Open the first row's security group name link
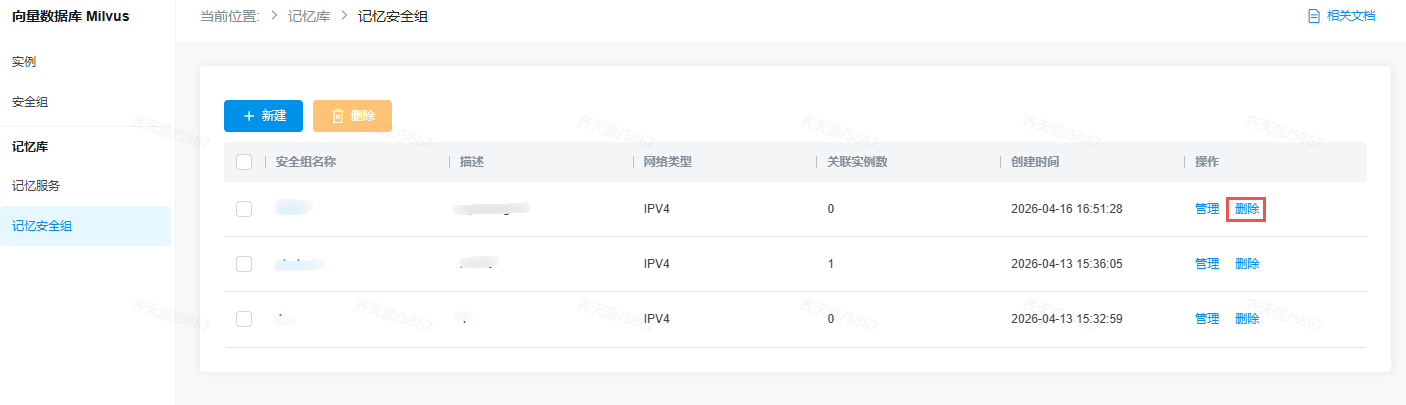 [294, 208]
